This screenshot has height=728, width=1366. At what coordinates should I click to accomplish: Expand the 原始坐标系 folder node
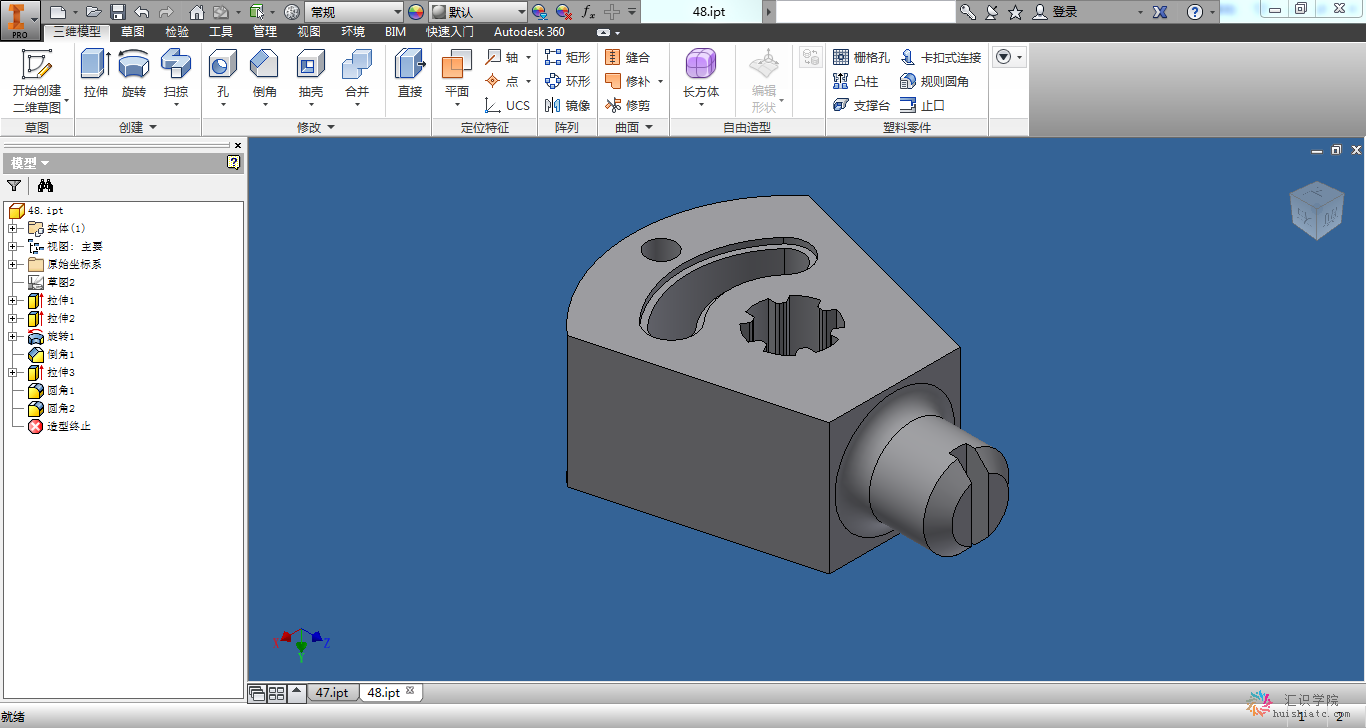pyautogui.click(x=13, y=264)
